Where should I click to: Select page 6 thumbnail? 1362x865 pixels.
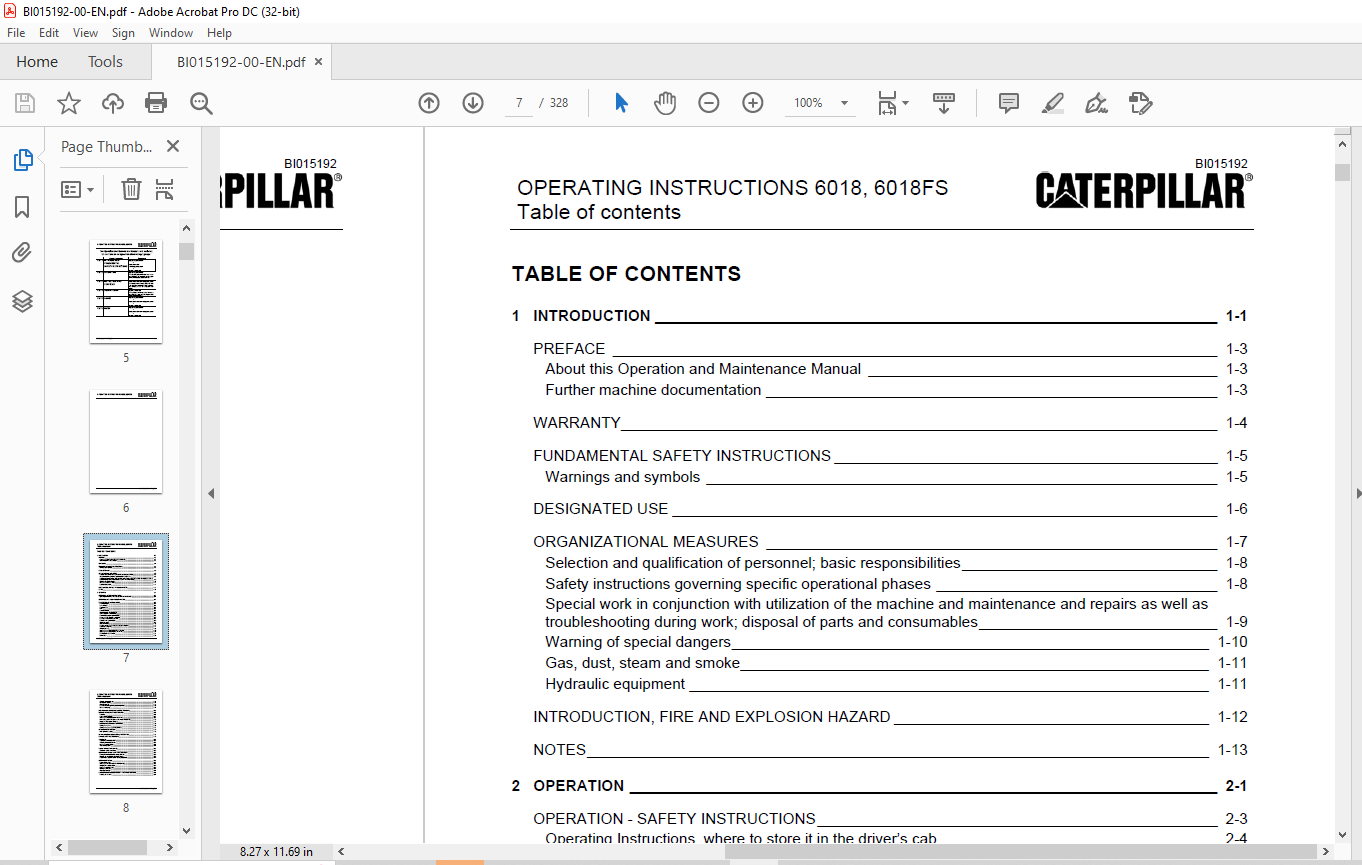pos(126,441)
